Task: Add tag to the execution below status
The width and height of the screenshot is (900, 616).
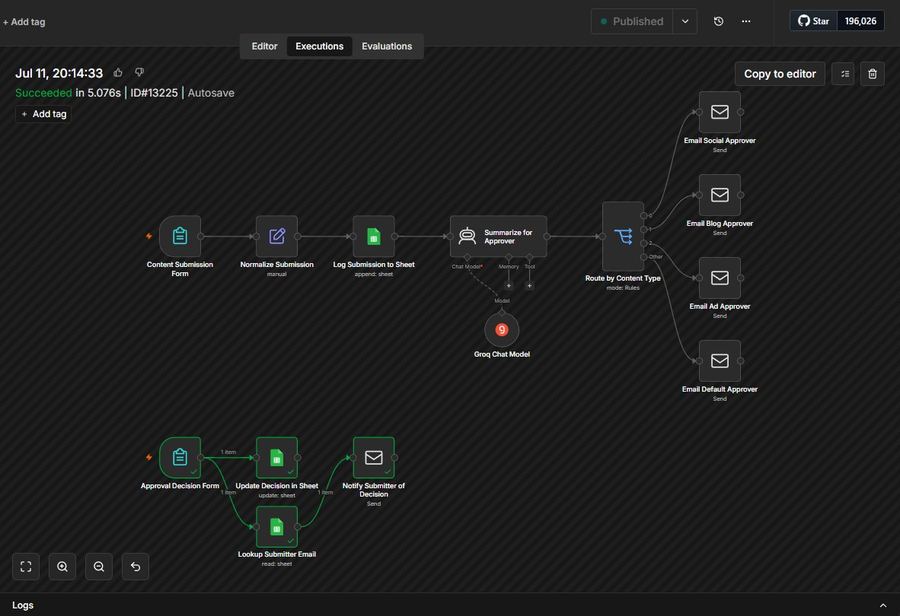Action: click(43, 114)
